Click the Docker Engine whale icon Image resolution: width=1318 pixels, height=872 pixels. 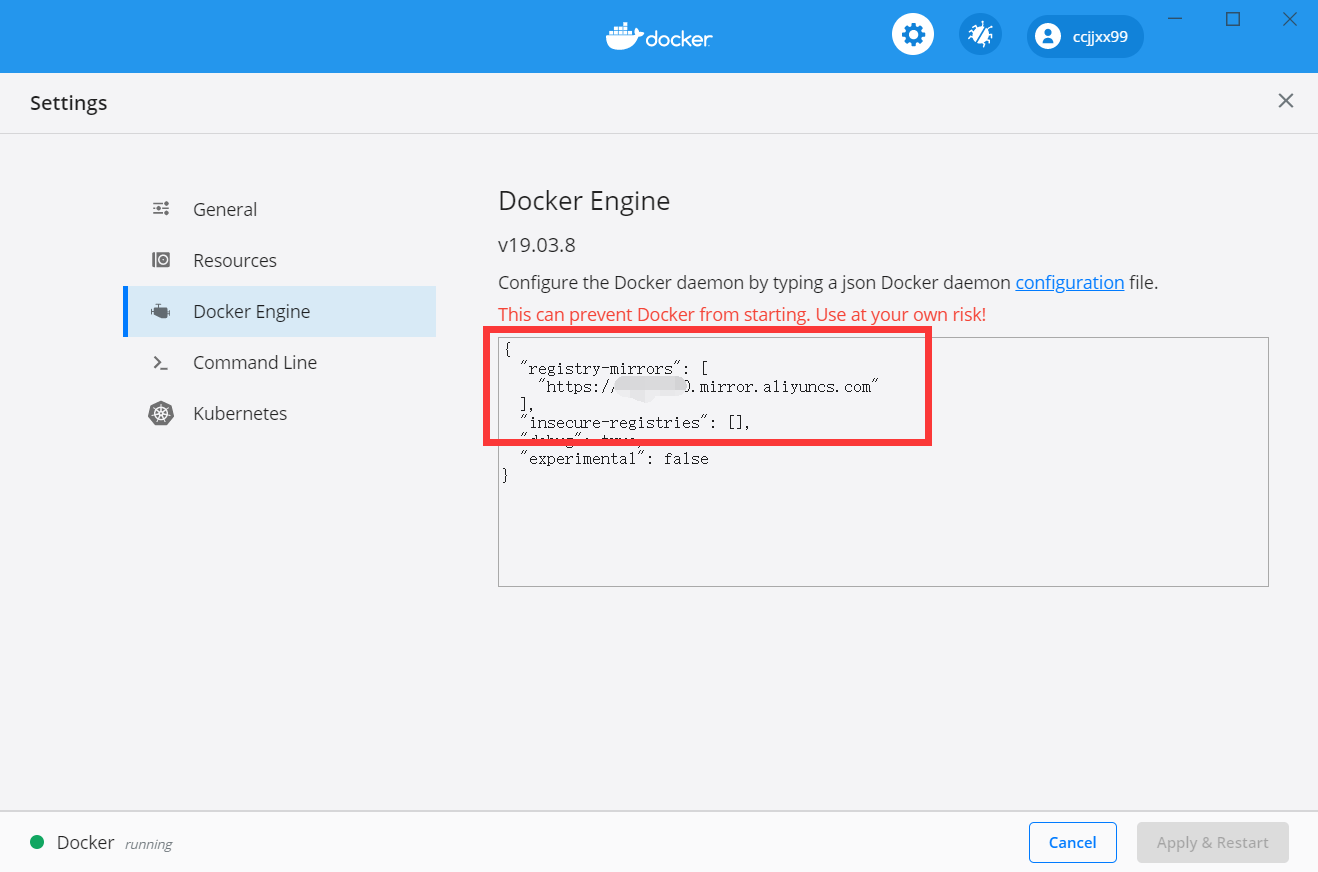161,311
